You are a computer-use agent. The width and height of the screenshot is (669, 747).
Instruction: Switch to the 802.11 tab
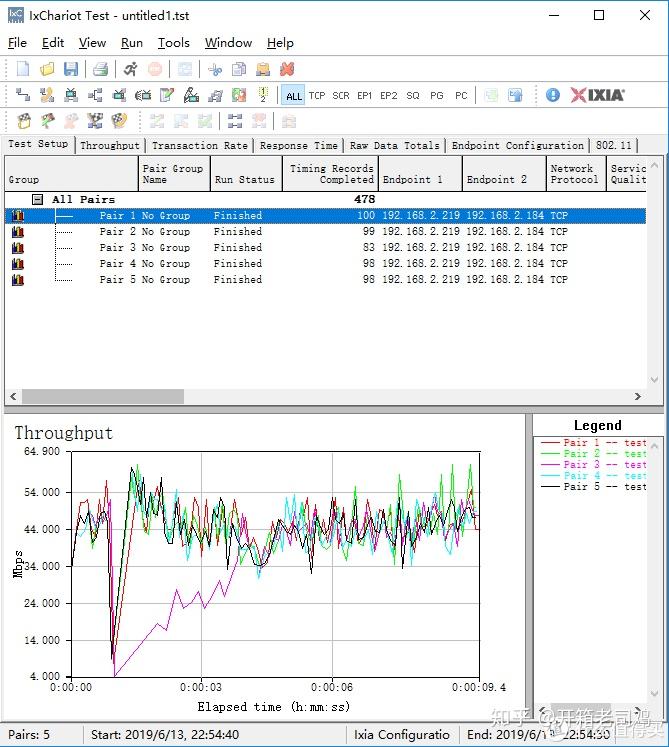click(613, 145)
